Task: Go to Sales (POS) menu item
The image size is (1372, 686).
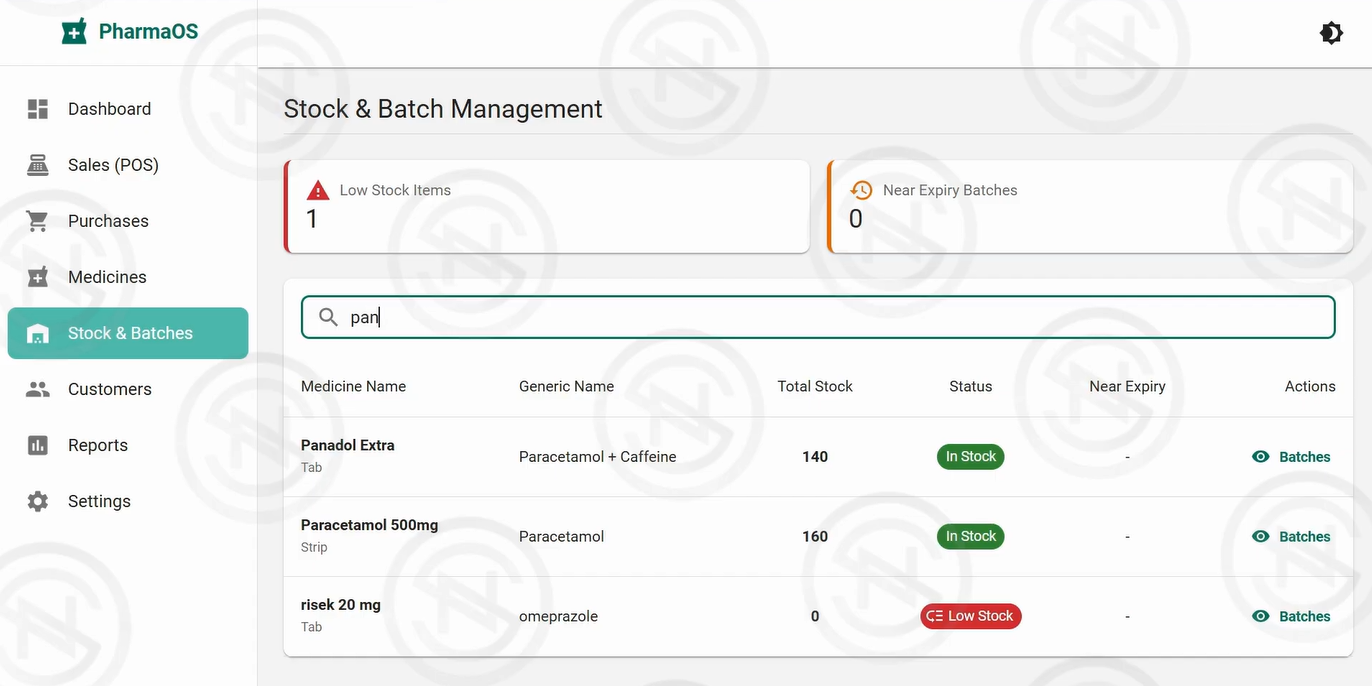Action: (128, 165)
